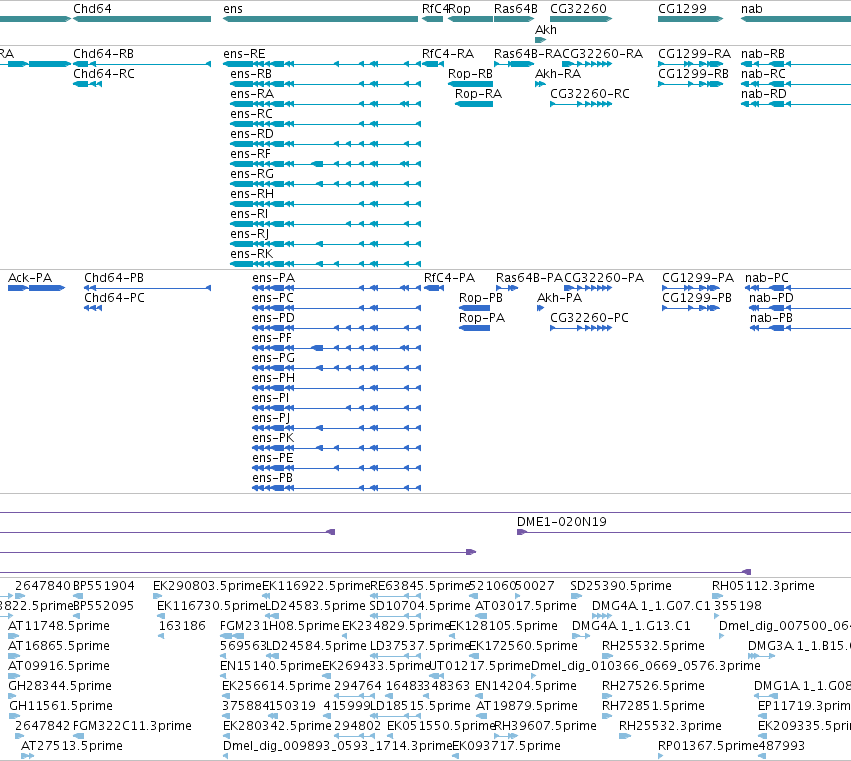Select transcript ens-RA
Image resolution: width=851 pixels, height=761 pixels.
[252, 94]
